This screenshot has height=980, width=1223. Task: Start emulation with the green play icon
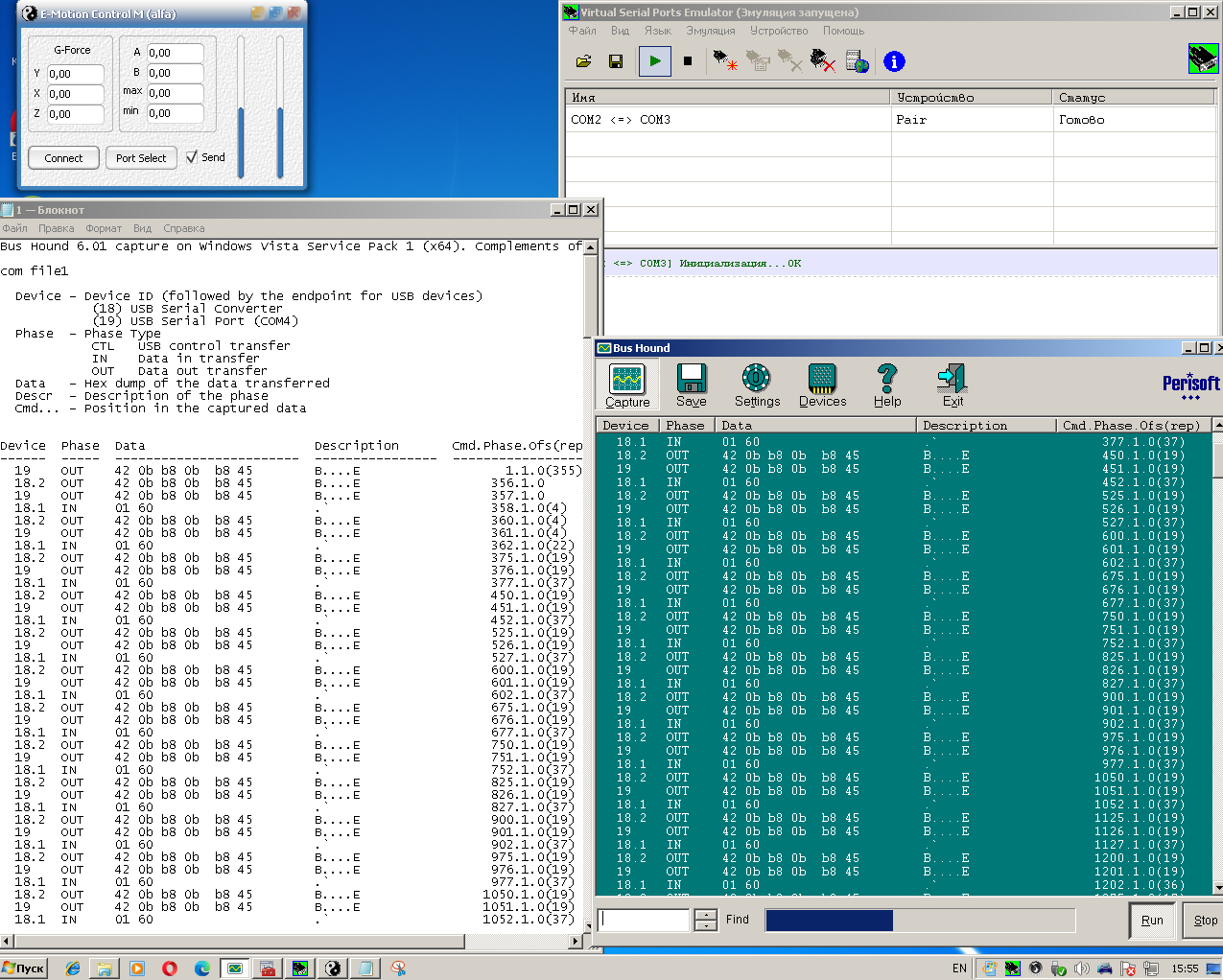coord(654,61)
